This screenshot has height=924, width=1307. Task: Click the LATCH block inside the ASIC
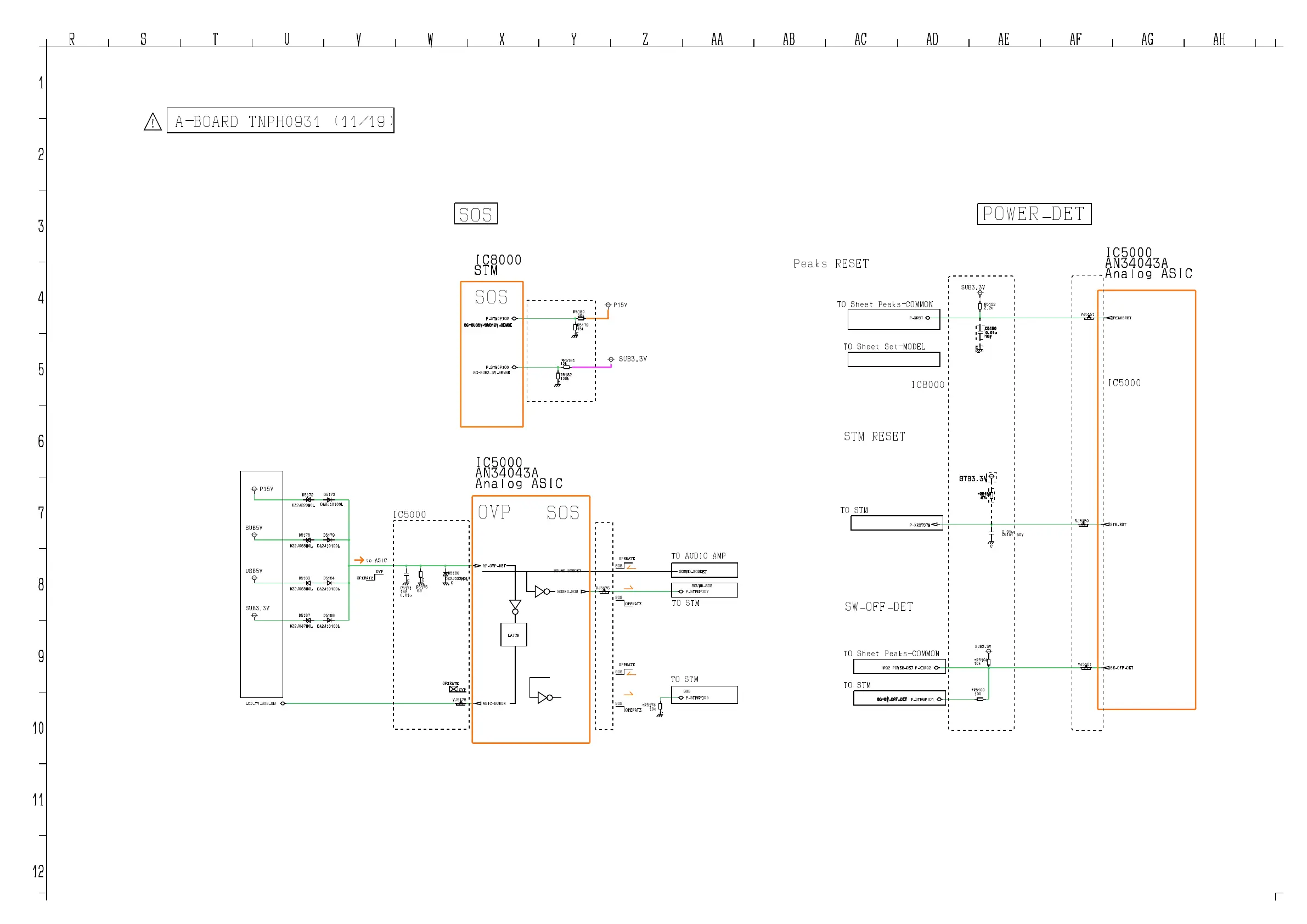click(514, 635)
